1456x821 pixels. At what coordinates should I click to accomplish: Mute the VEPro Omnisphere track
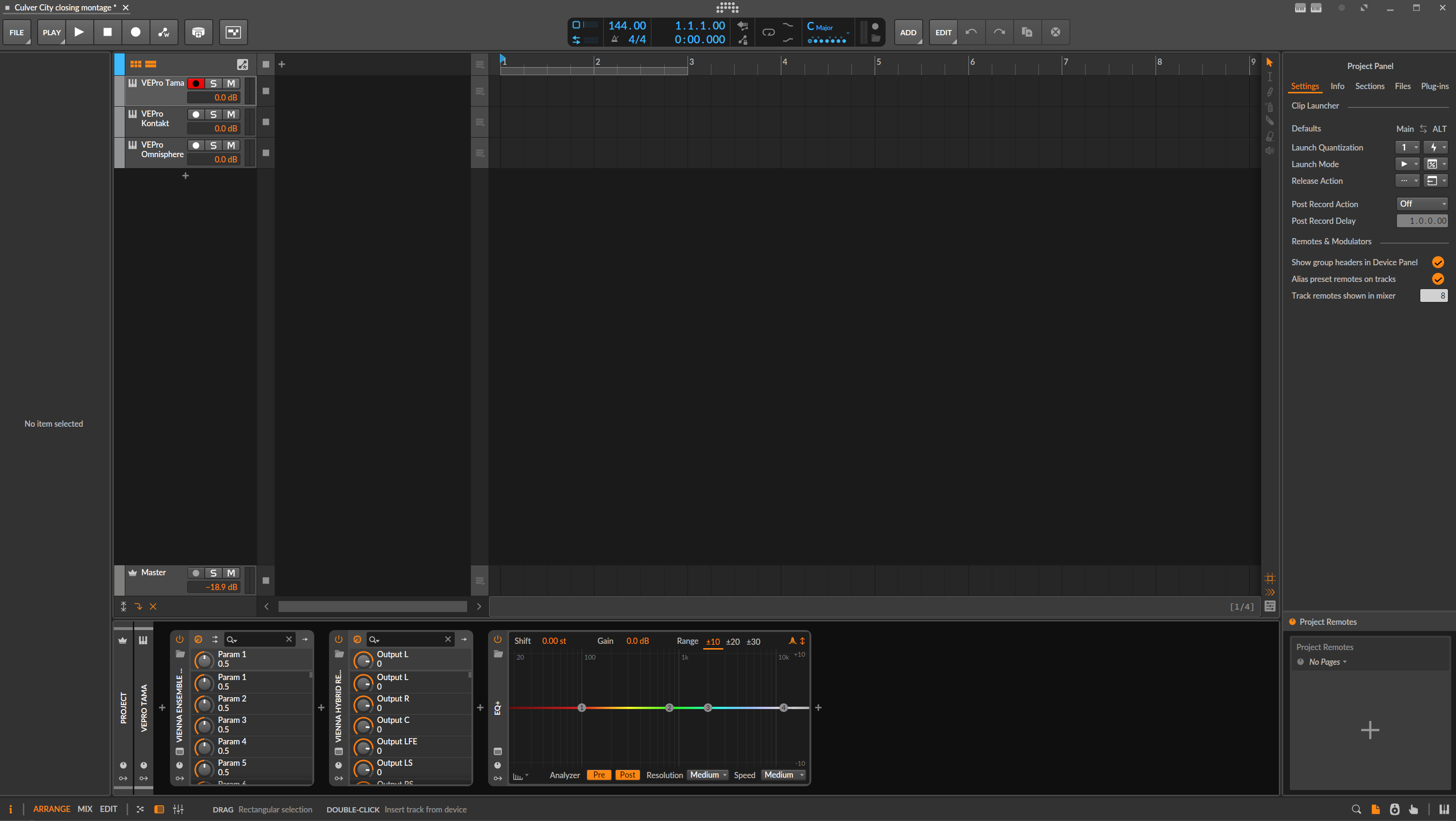pos(230,145)
